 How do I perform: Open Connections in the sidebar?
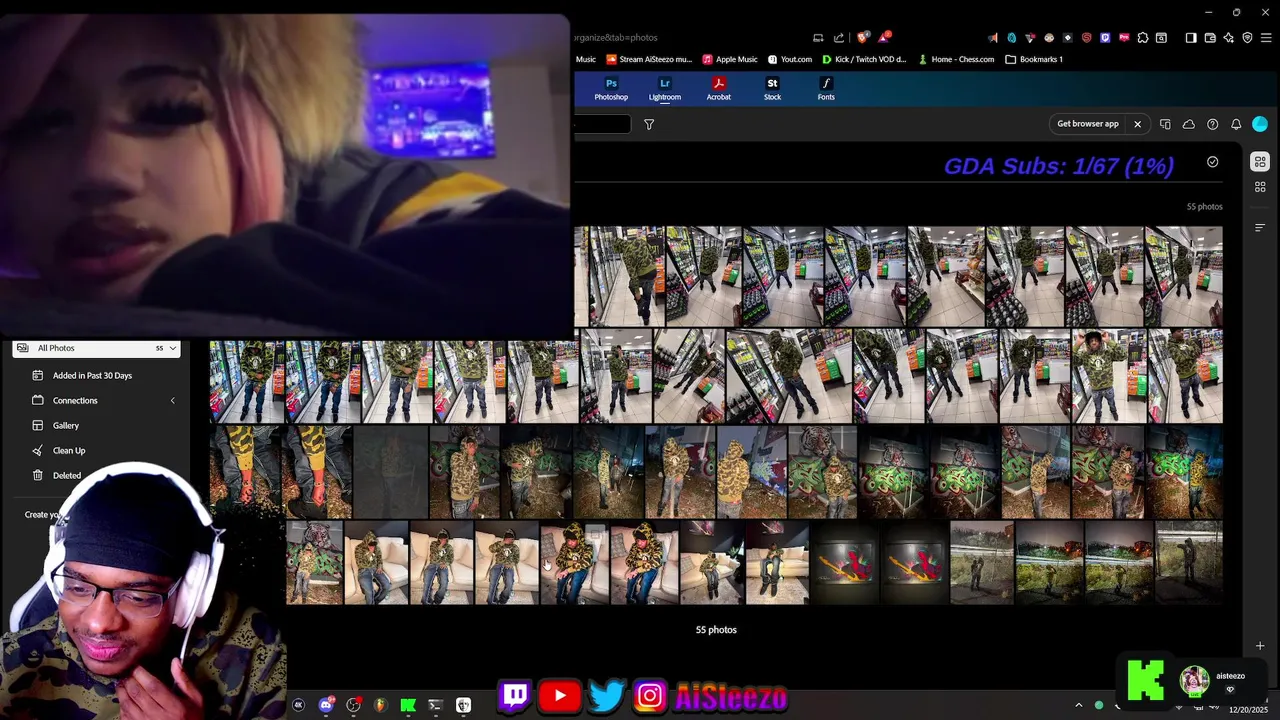(x=75, y=400)
